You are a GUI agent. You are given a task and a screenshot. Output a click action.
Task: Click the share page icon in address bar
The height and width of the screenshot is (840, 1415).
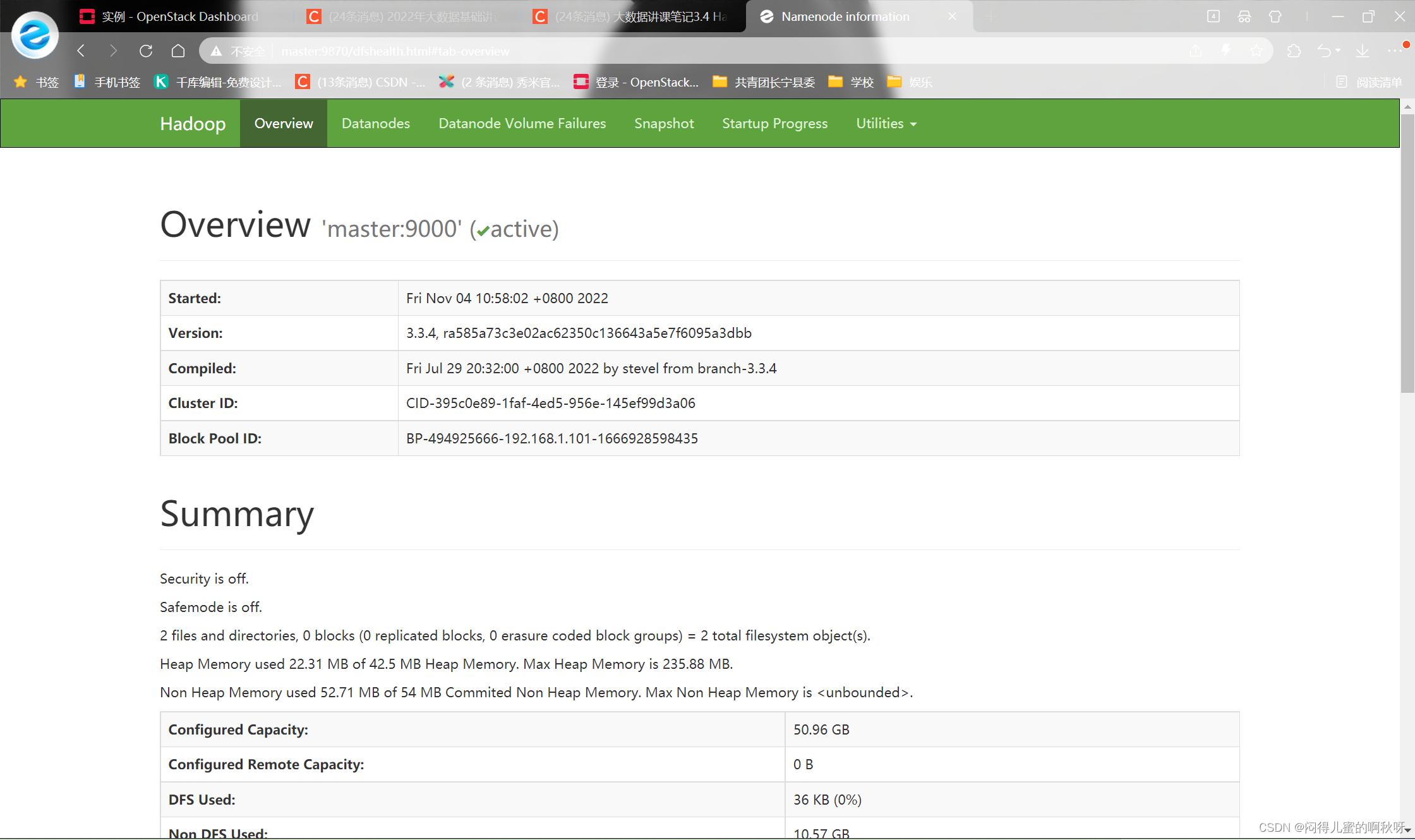pyautogui.click(x=1195, y=51)
